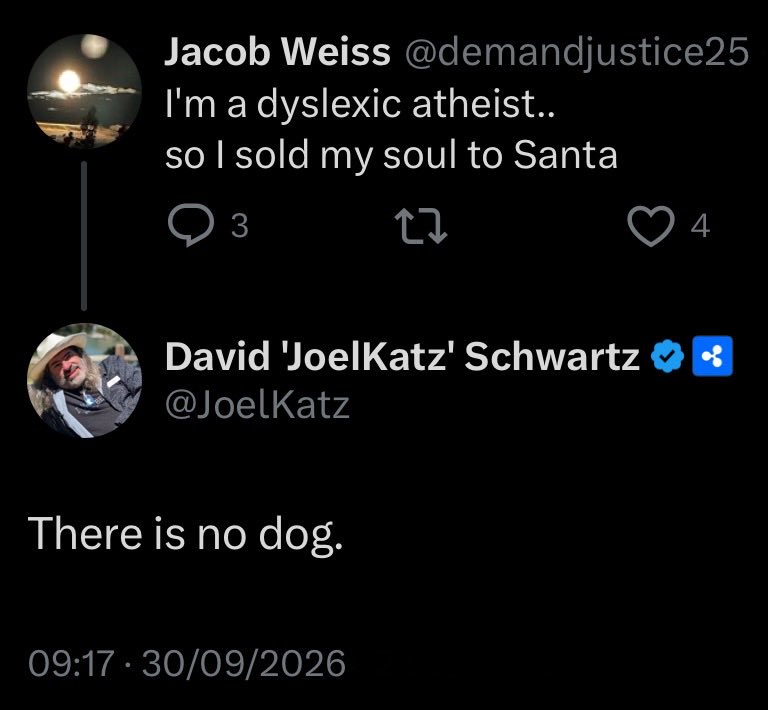Viewport: 768px width, 710px height.
Task: Click the blue verified checkmark badge
Action: (667, 356)
